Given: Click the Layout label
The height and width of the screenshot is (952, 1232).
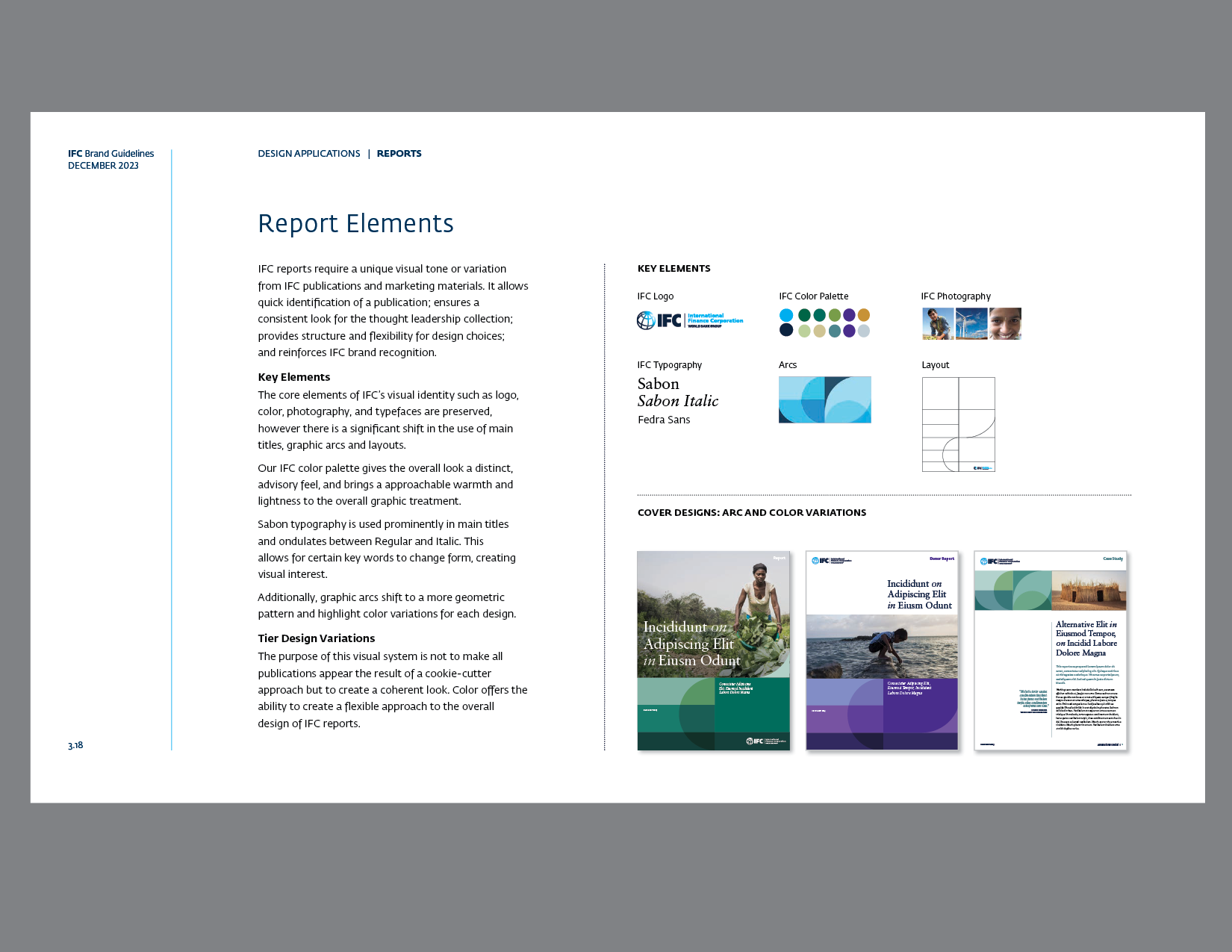Looking at the screenshot, I should click(x=935, y=365).
